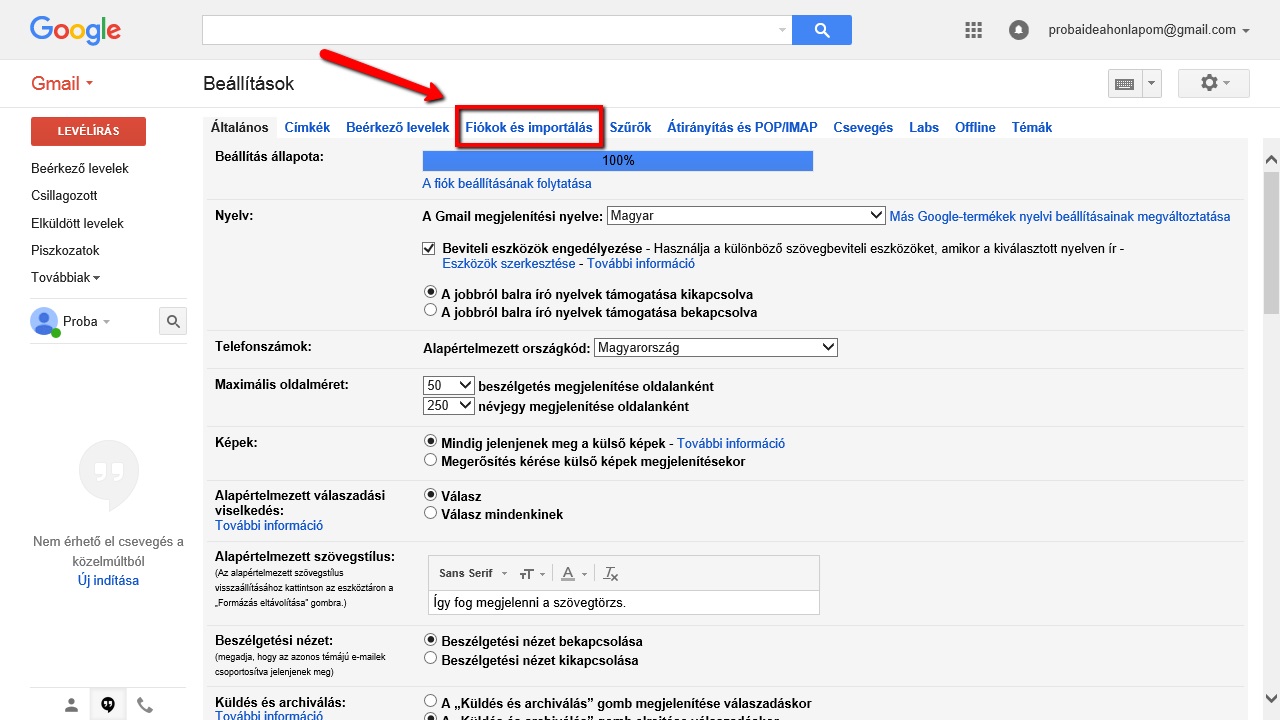This screenshot has width=1280, height=720.
Task: Switch to the Offline tab
Action: (x=975, y=127)
